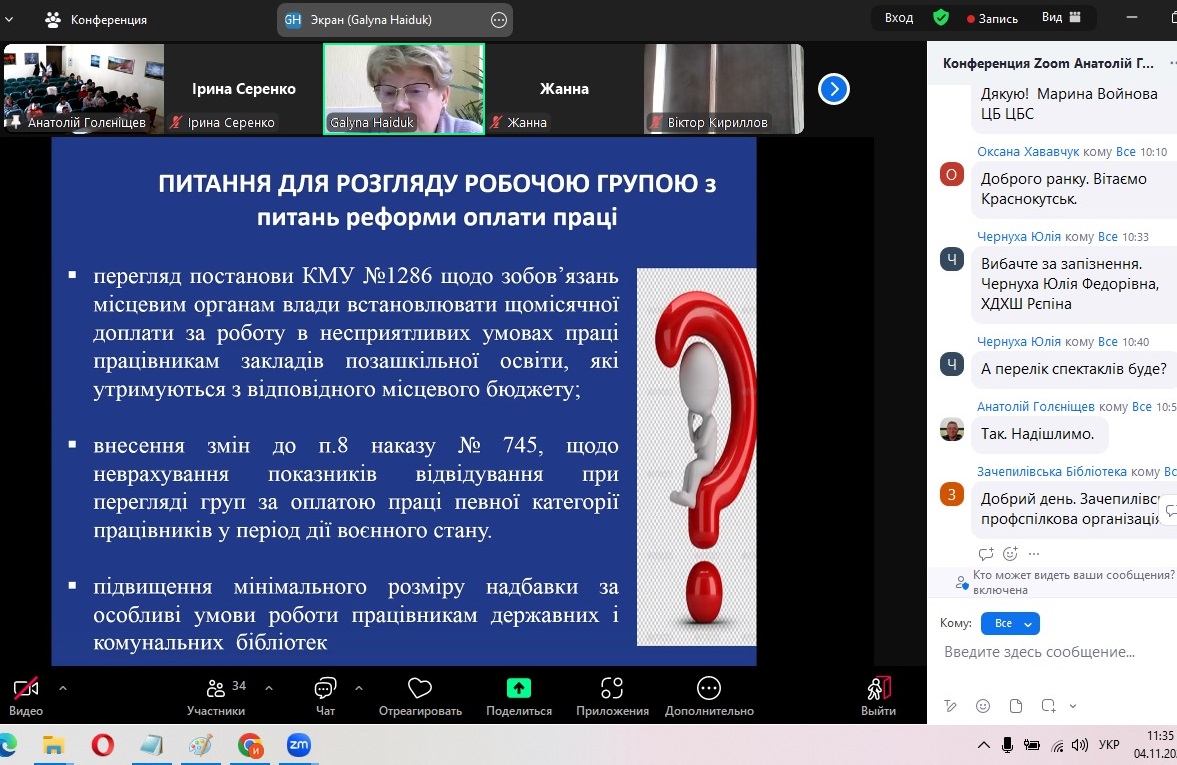Open the emoji picker in chat
This screenshot has height=765, width=1177.
(983, 706)
